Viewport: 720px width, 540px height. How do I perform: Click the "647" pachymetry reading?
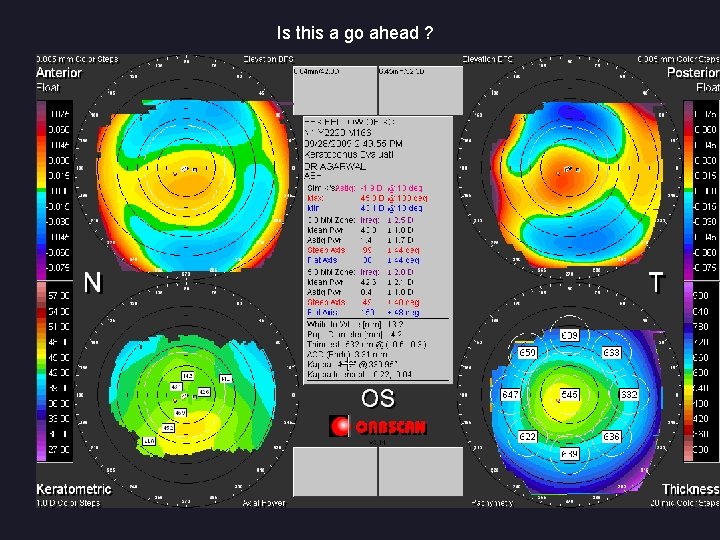(x=510, y=394)
